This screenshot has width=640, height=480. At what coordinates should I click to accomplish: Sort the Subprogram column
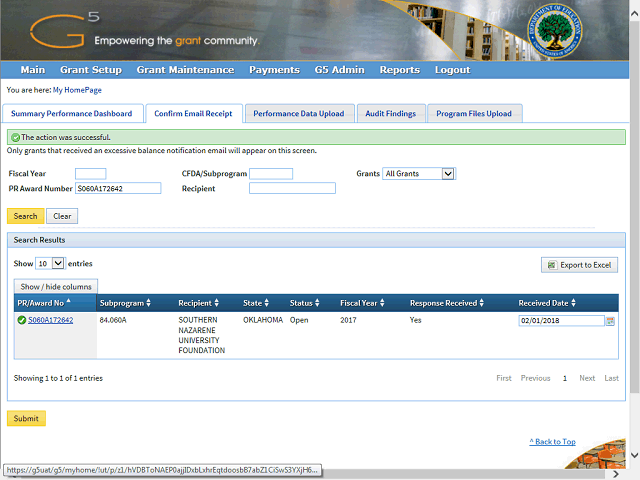pyautogui.click(x=149, y=303)
